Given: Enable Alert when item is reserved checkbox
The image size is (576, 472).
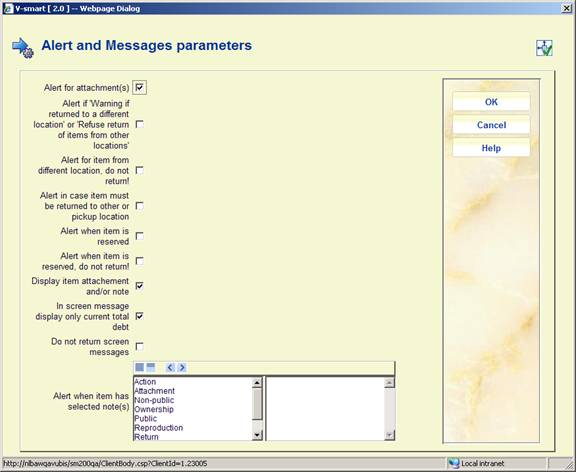Looking at the screenshot, I should pos(140,236).
